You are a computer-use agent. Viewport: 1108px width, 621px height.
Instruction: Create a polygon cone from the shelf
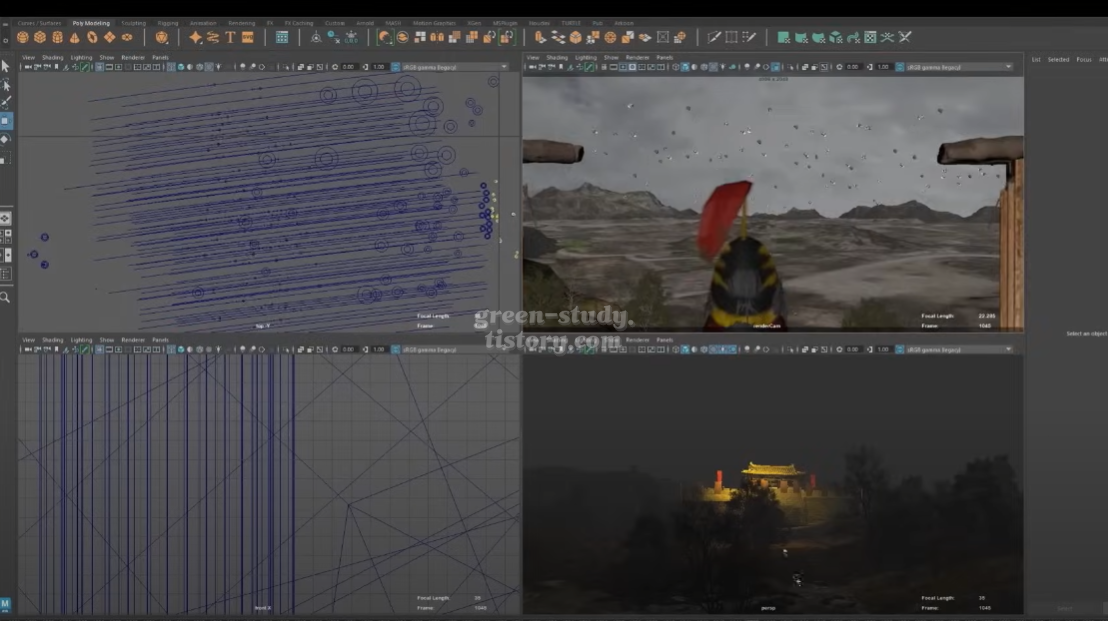tap(74, 37)
